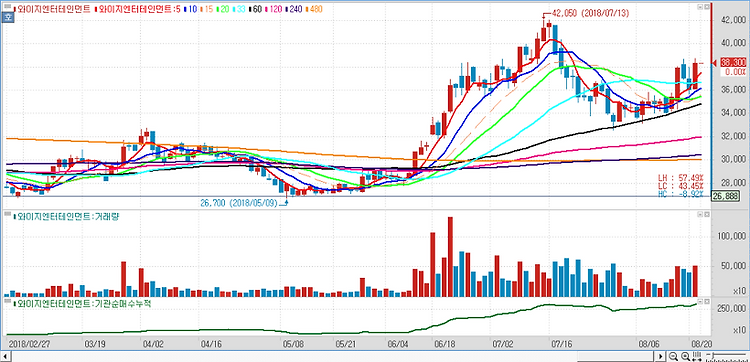Click the zoom slider handle
750x362 pixels.
(713, 355)
